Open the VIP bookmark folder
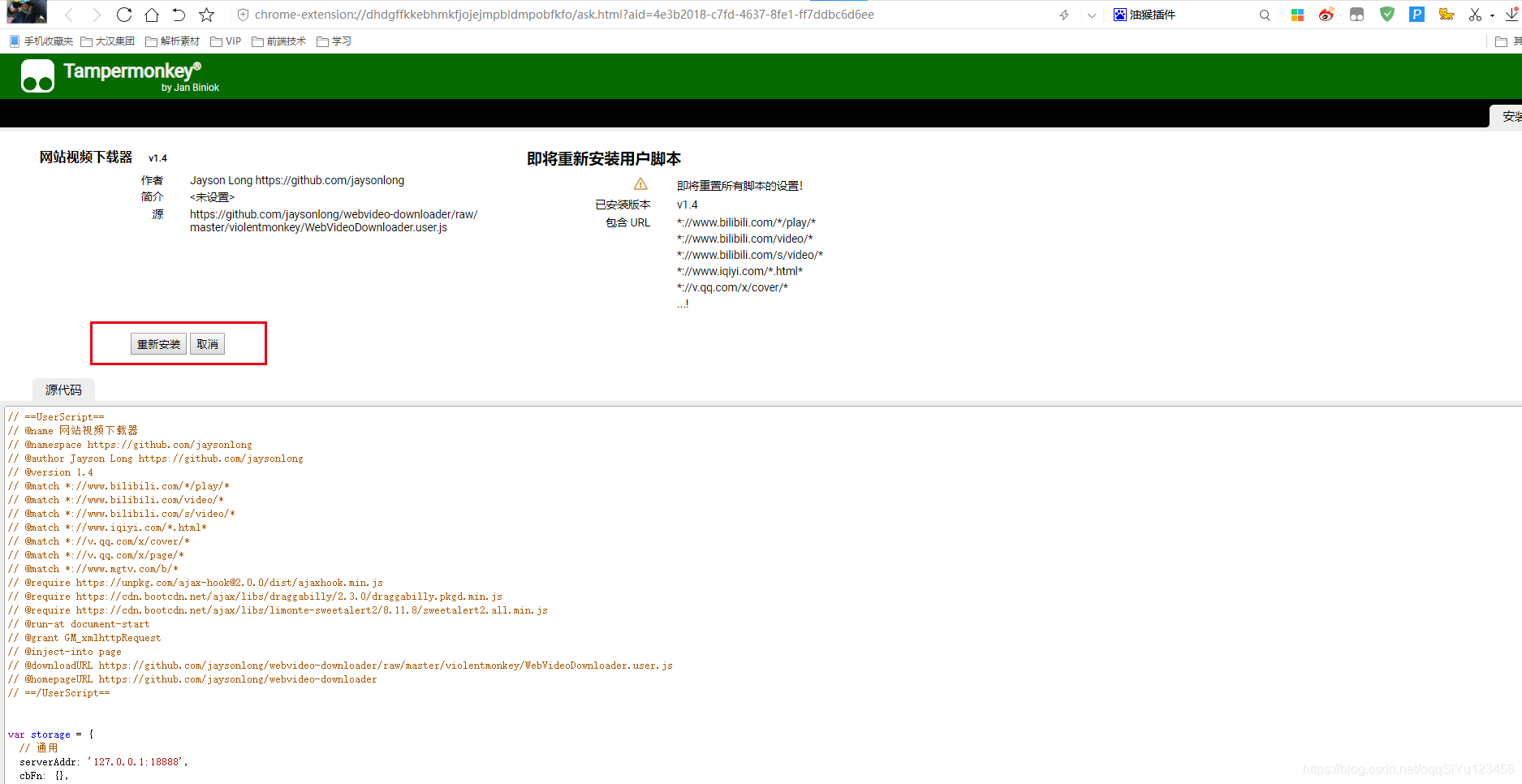1522x784 pixels. (x=226, y=41)
